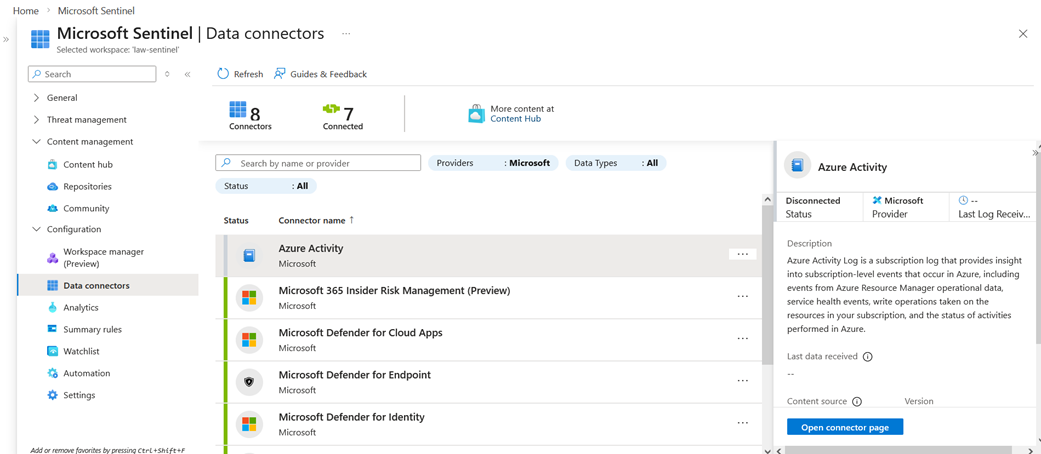Click the Summary rules icon
Screen dimensions: 1041x454
pyautogui.click(x=52, y=329)
